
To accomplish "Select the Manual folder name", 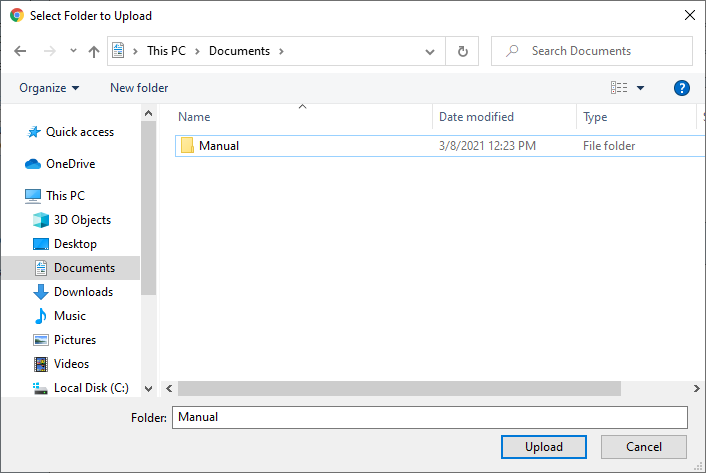I will pyautogui.click(x=219, y=146).
